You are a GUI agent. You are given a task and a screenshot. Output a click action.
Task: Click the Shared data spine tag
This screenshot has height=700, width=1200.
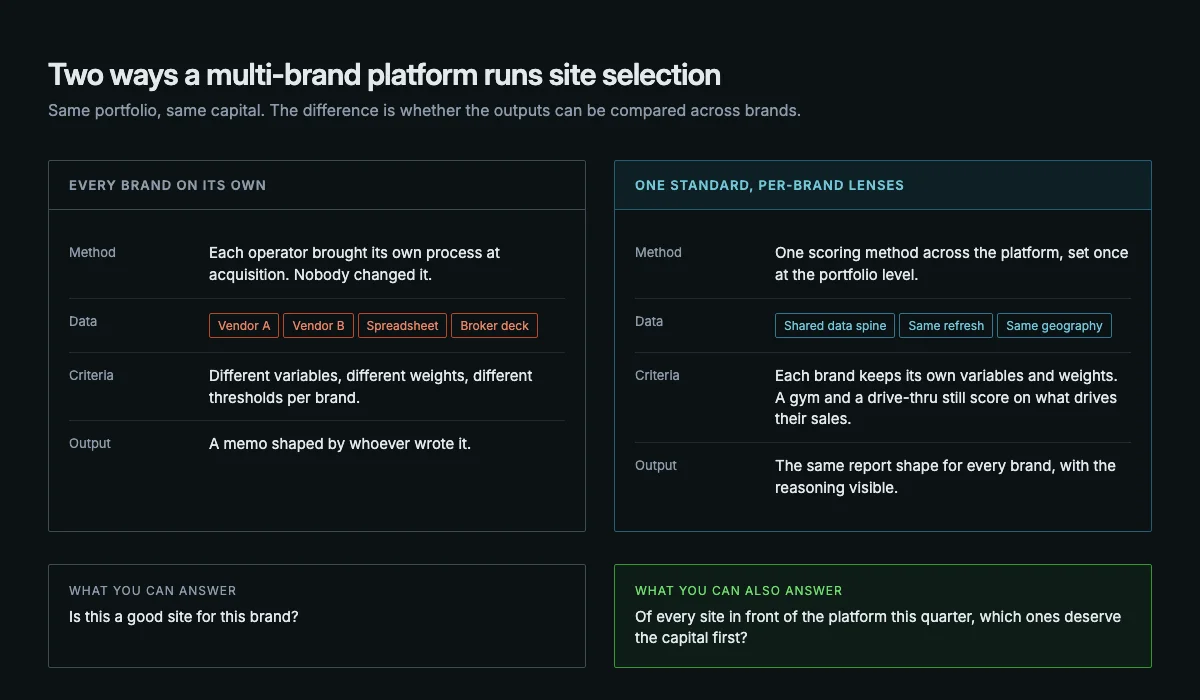[x=835, y=325]
